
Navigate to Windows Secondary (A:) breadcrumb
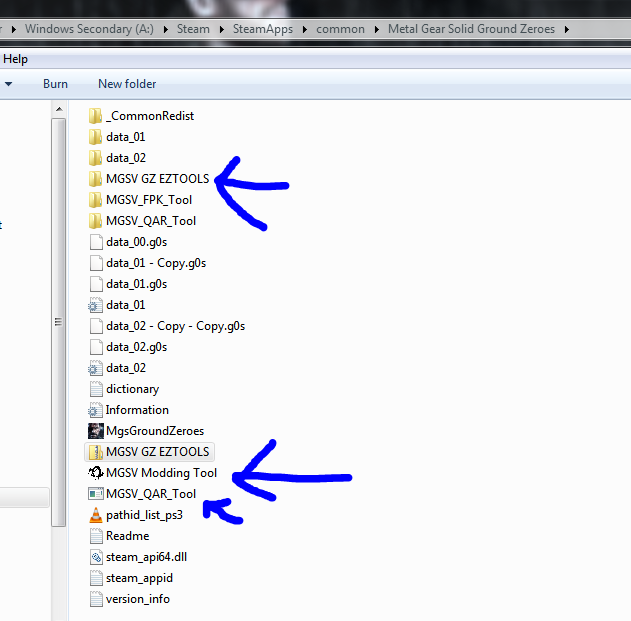click(89, 29)
